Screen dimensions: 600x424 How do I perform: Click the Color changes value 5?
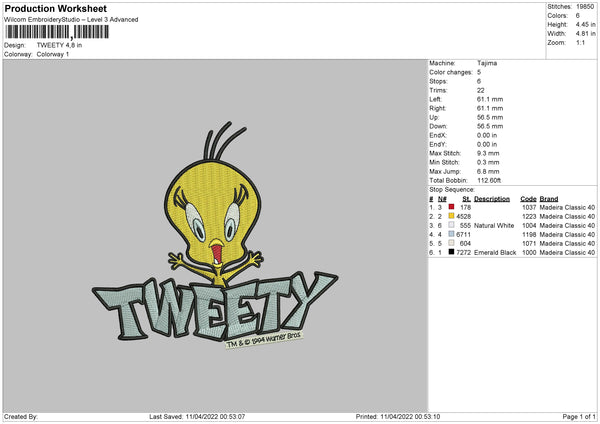pos(479,72)
